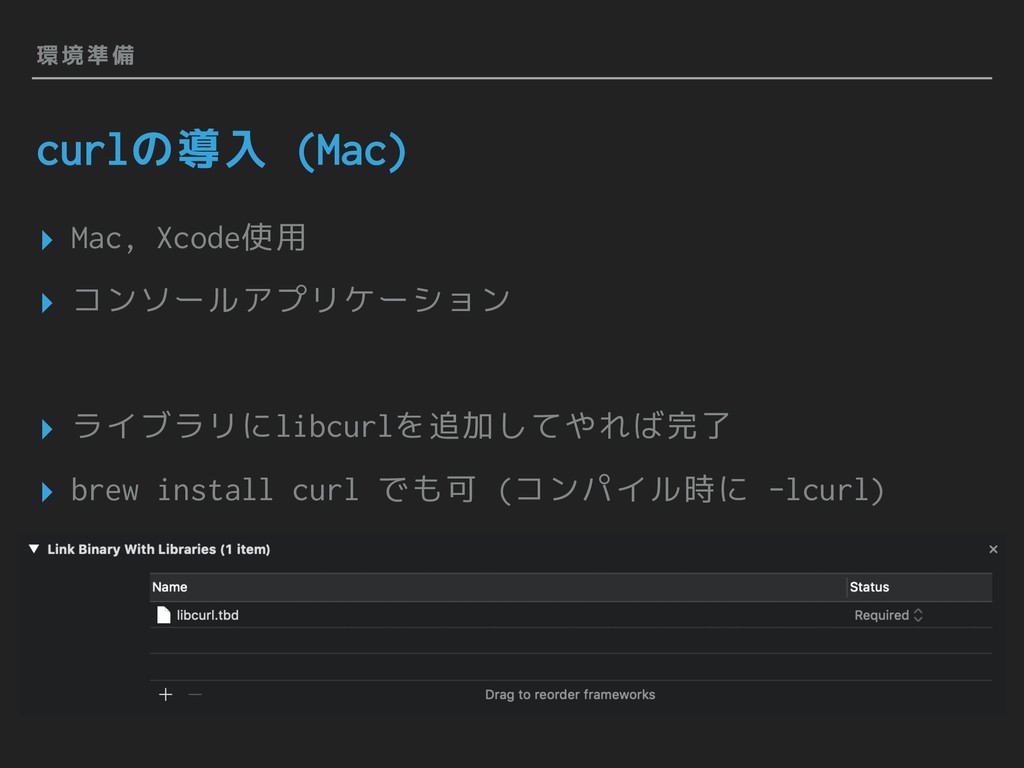The height and width of the screenshot is (768, 1024).
Task: Click the 環境準備 header text
Action: coord(86,55)
